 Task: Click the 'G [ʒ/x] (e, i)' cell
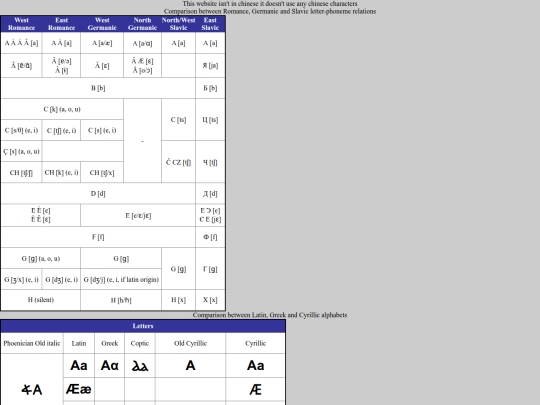click(21, 279)
